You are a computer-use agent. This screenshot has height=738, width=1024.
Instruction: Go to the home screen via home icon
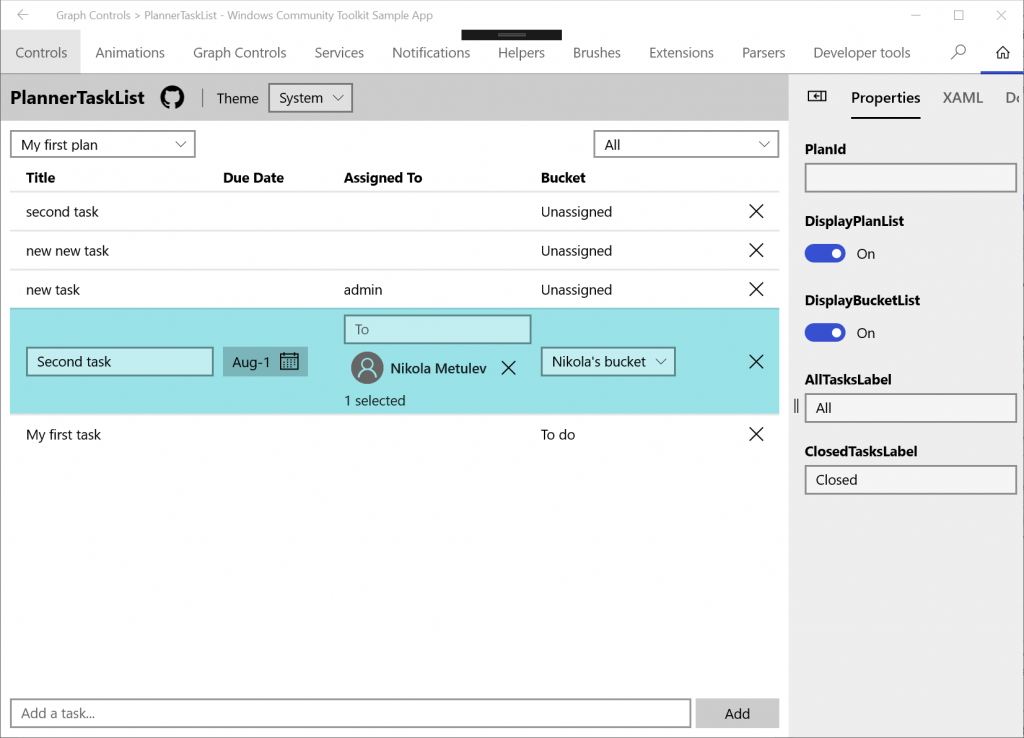point(1002,52)
